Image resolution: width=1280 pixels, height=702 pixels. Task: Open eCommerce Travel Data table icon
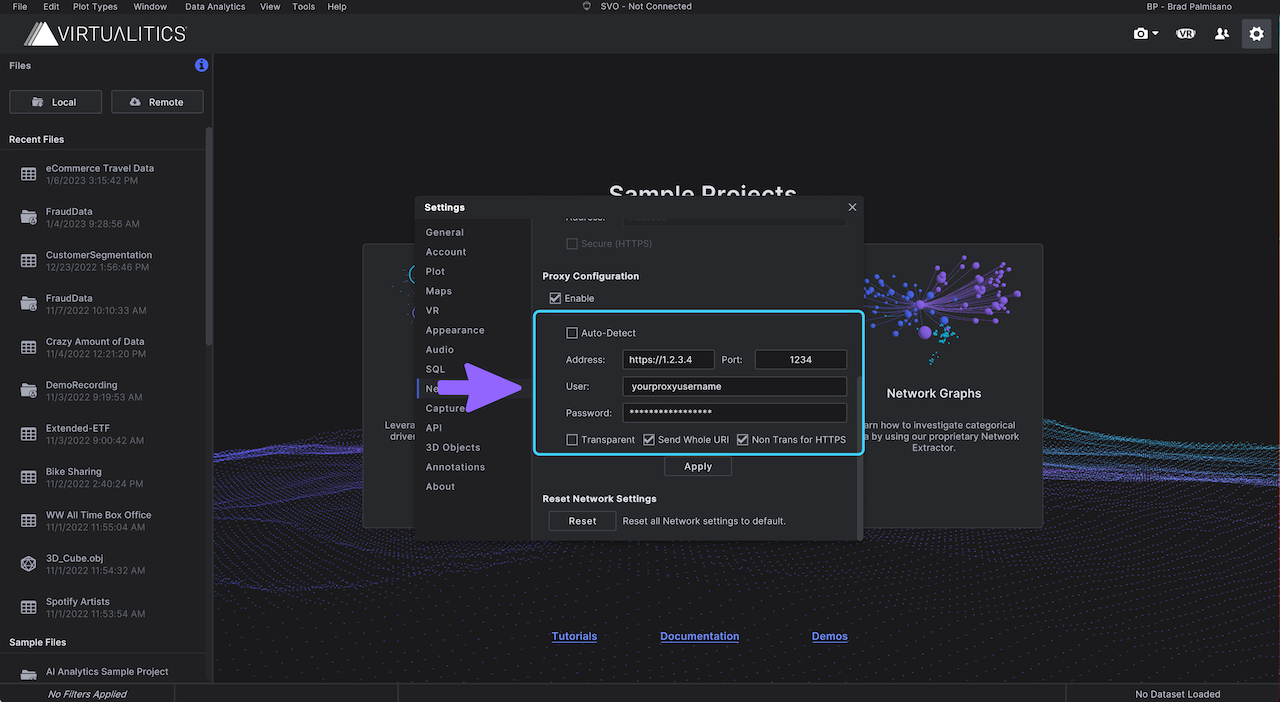(28, 174)
